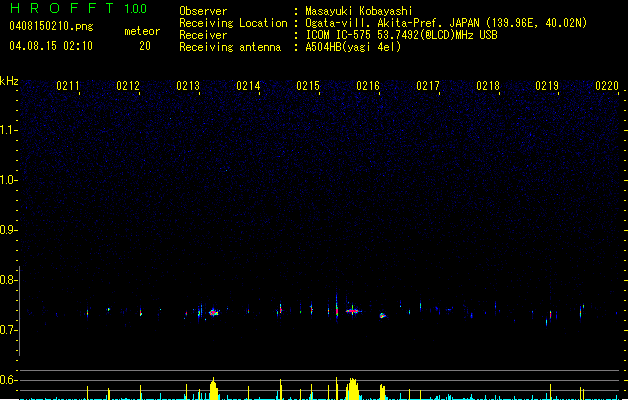The image size is (629, 400).
Task: Click the 1.0 kHz axis label
Action: click(x=8, y=180)
